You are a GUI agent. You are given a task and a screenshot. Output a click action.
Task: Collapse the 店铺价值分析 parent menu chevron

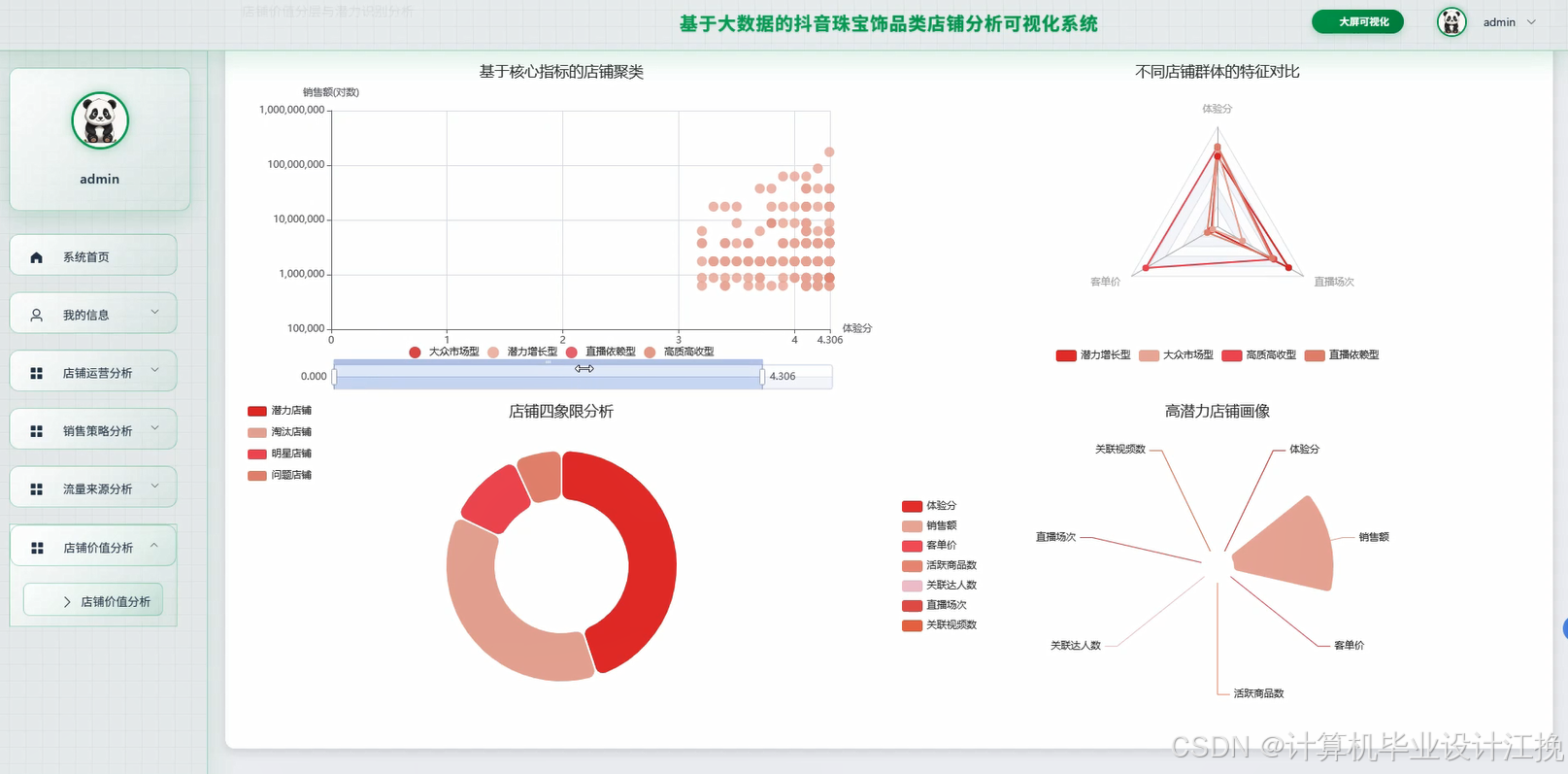tap(155, 546)
